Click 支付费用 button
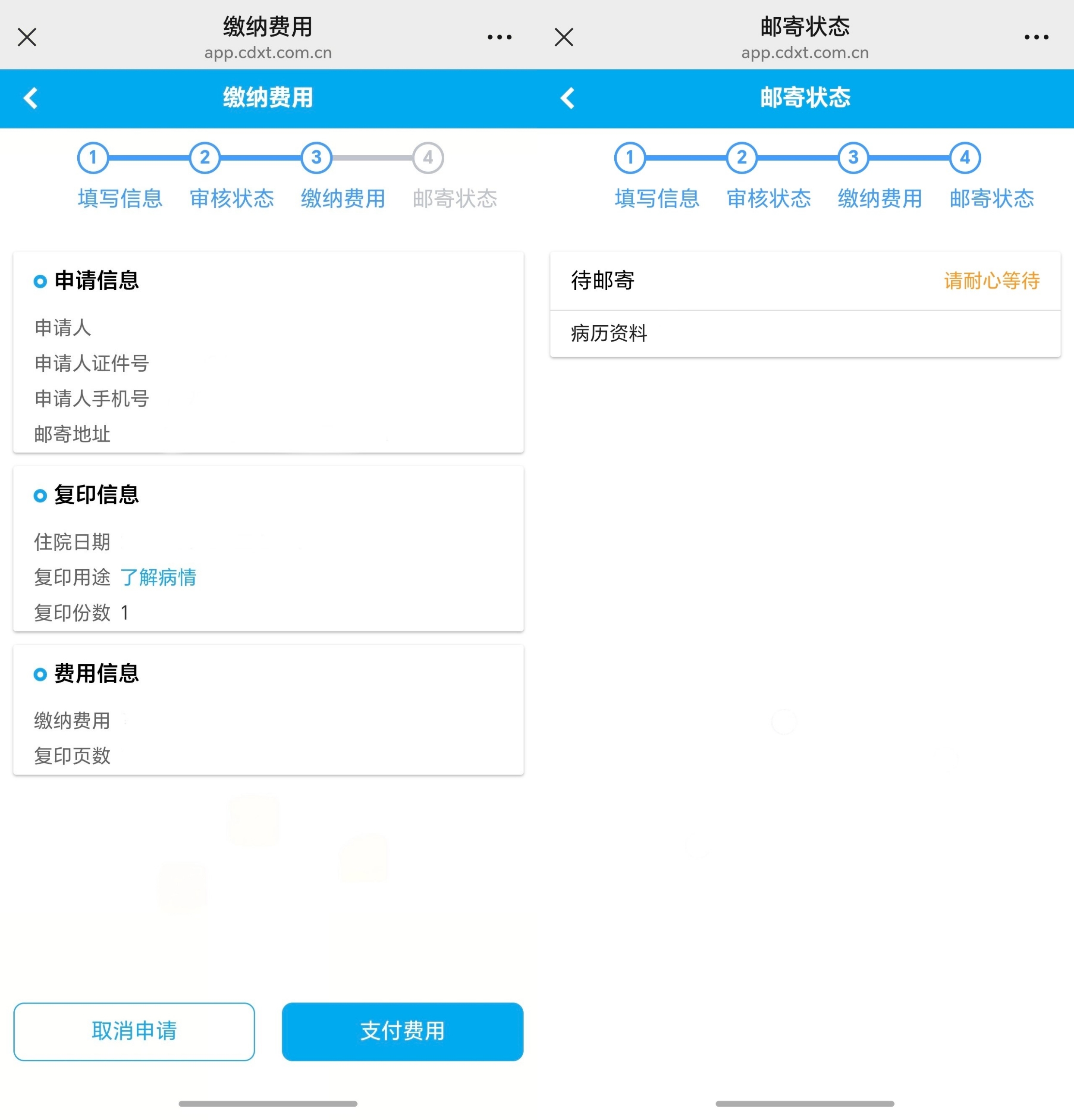 point(402,1032)
